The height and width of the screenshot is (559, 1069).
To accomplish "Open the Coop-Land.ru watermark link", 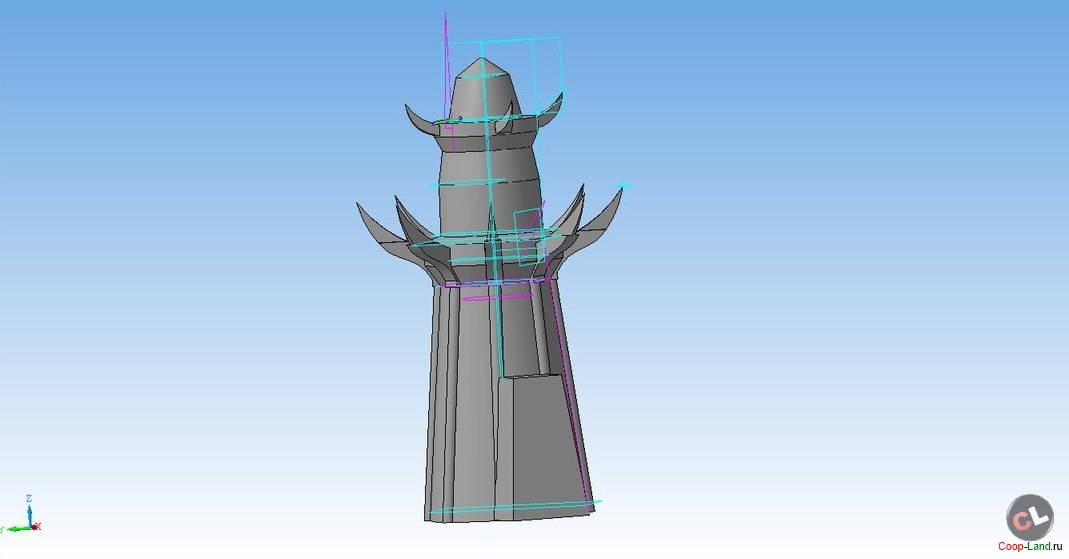I will 1032,549.
